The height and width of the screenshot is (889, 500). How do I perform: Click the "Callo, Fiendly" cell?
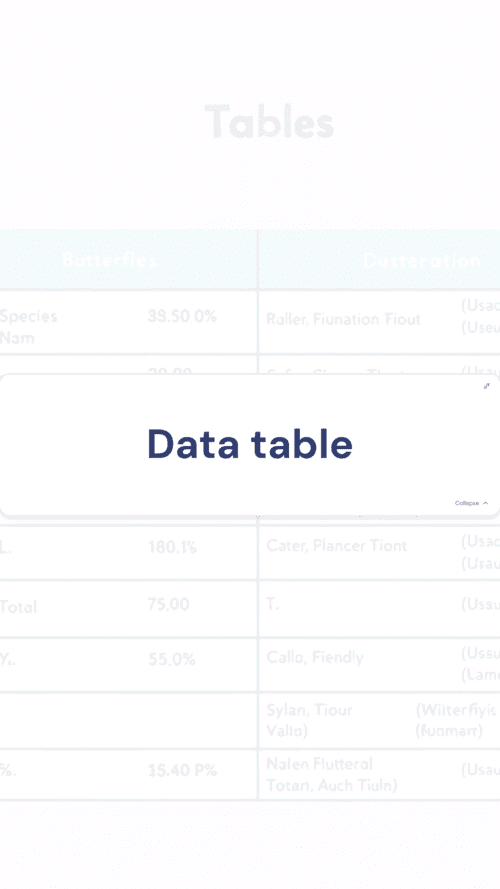pos(315,657)
